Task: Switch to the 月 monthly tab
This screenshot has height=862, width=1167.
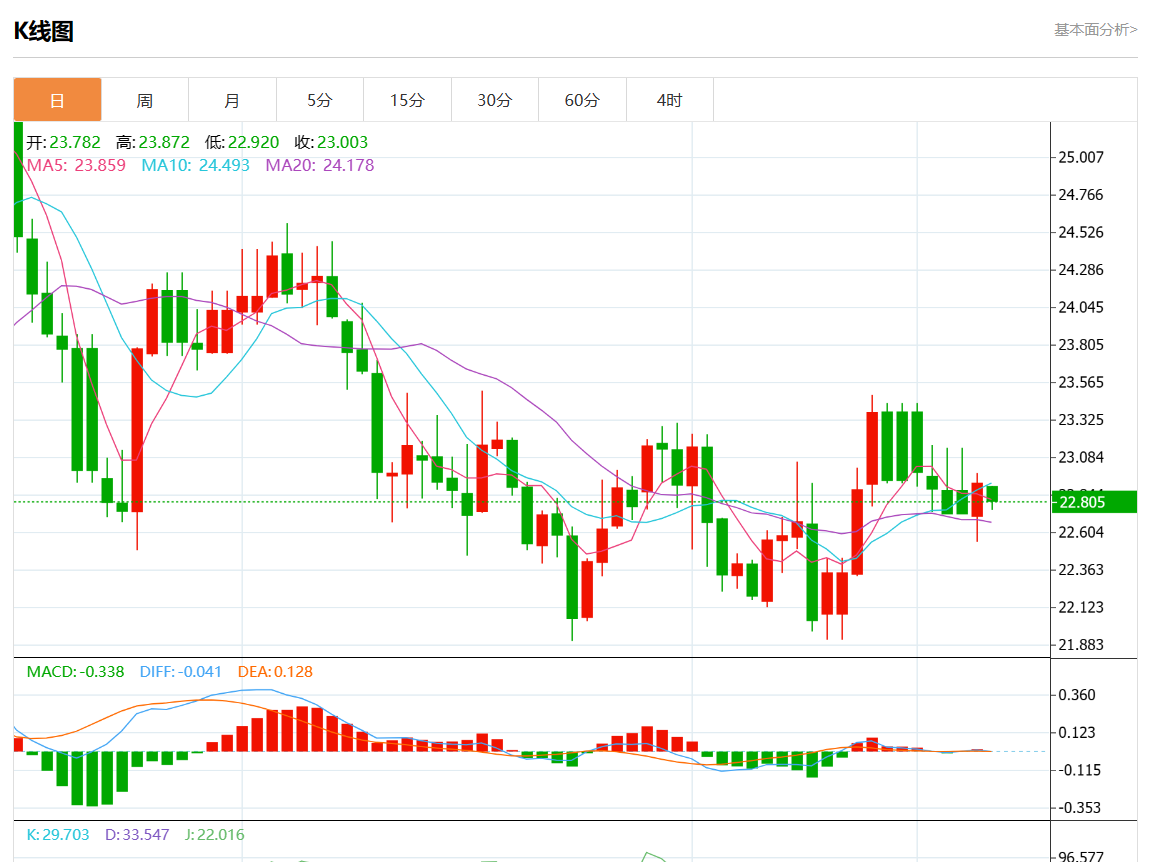Action: 232,100
